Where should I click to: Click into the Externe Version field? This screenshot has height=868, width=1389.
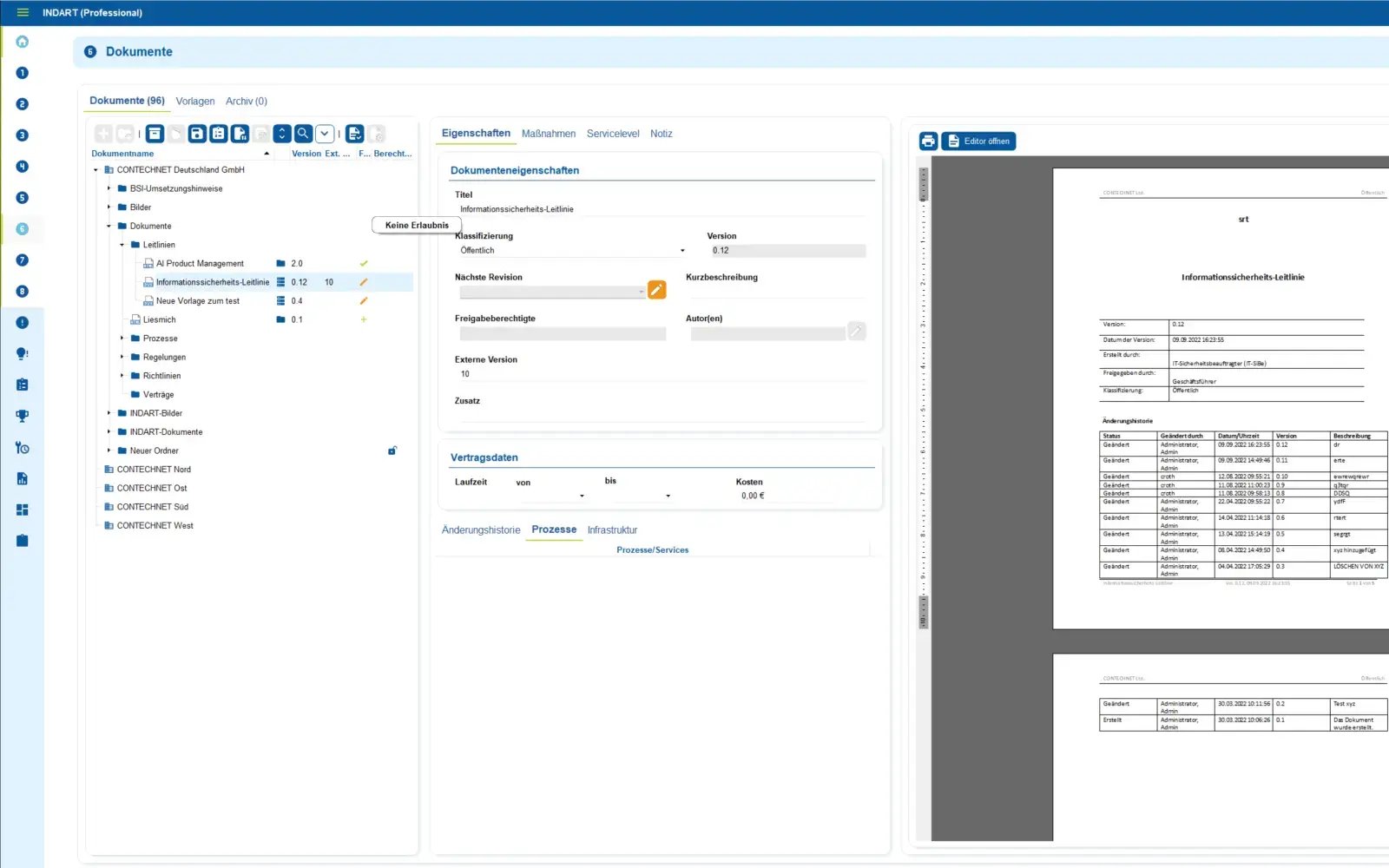[x=660, y=374]
